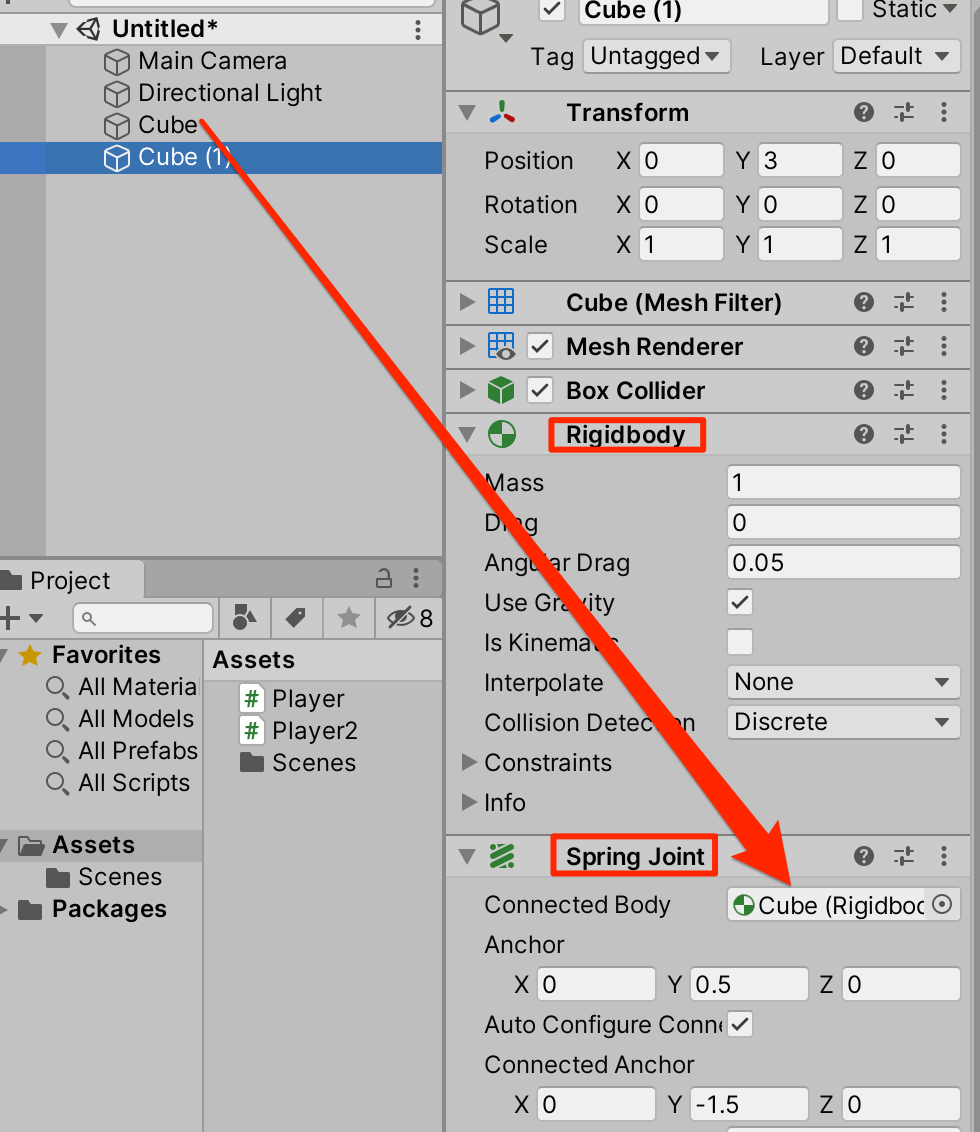Enable Is Kinematic on the Rigidbody
The image size is (980, 1132).
(737, 642)
